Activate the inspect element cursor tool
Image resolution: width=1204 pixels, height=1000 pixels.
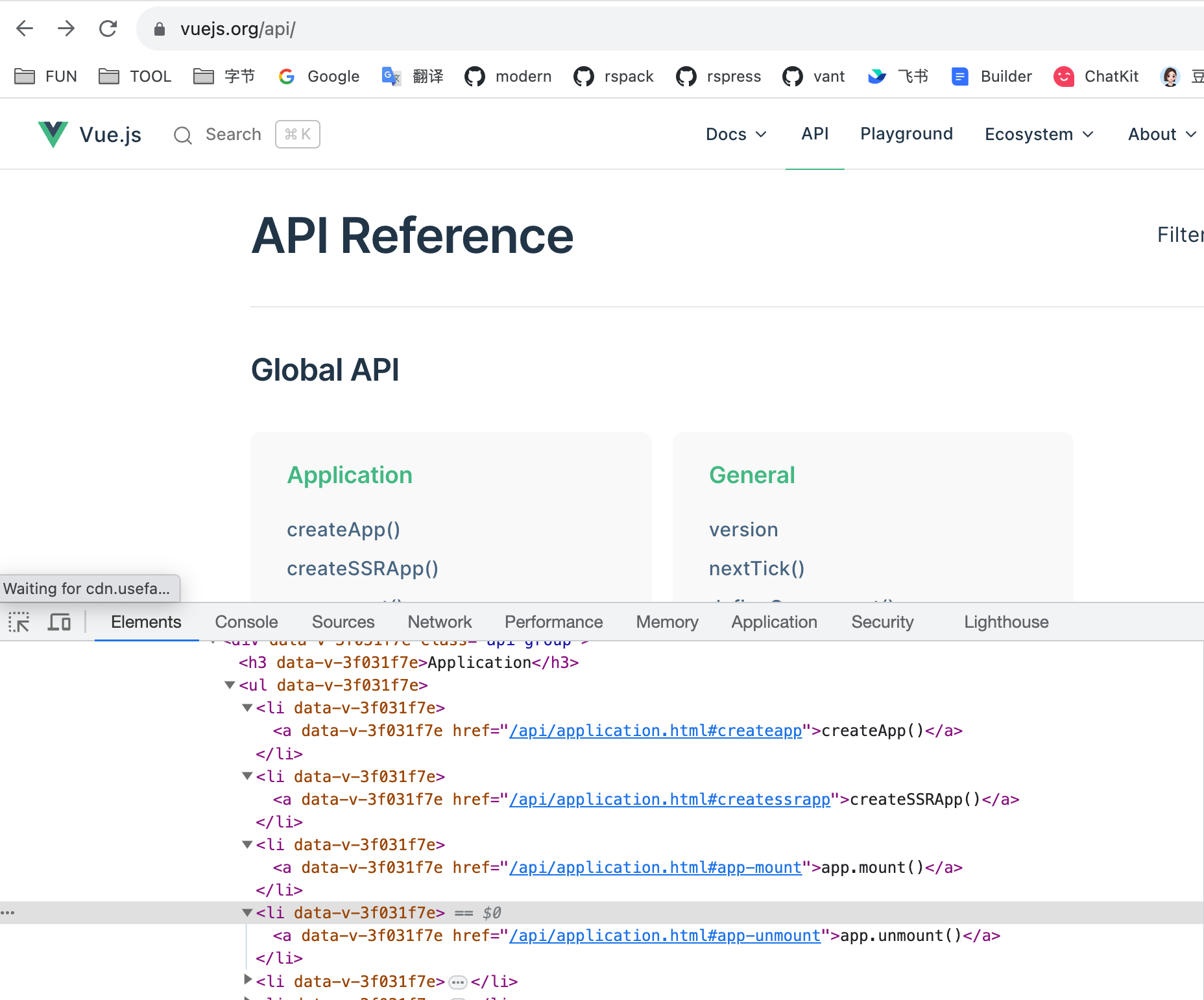click(x=19, y=621)
